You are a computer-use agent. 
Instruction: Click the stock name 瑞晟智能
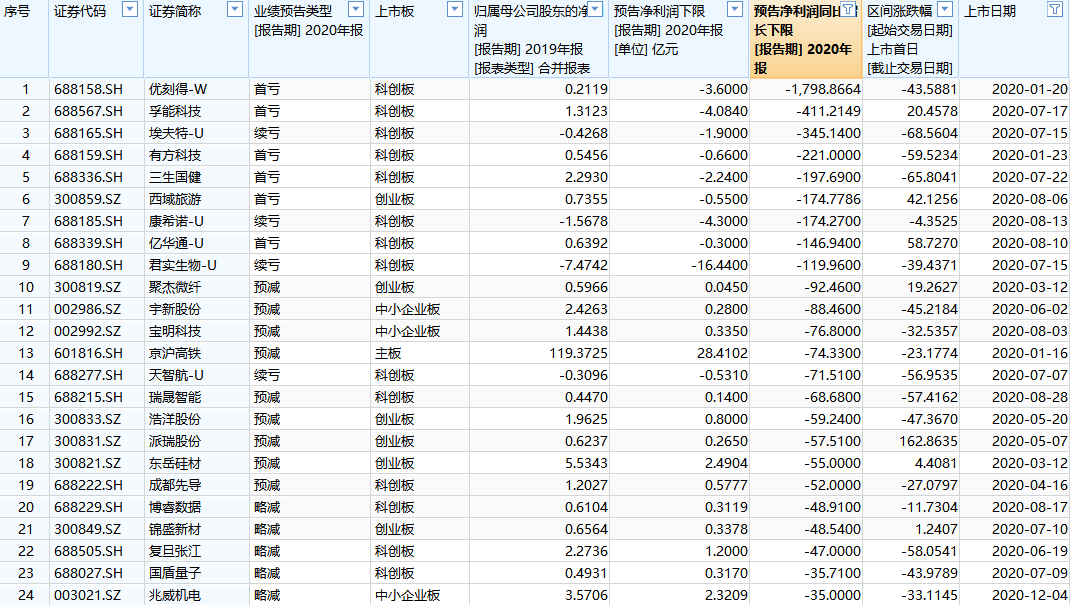click(x=175, y=397)
